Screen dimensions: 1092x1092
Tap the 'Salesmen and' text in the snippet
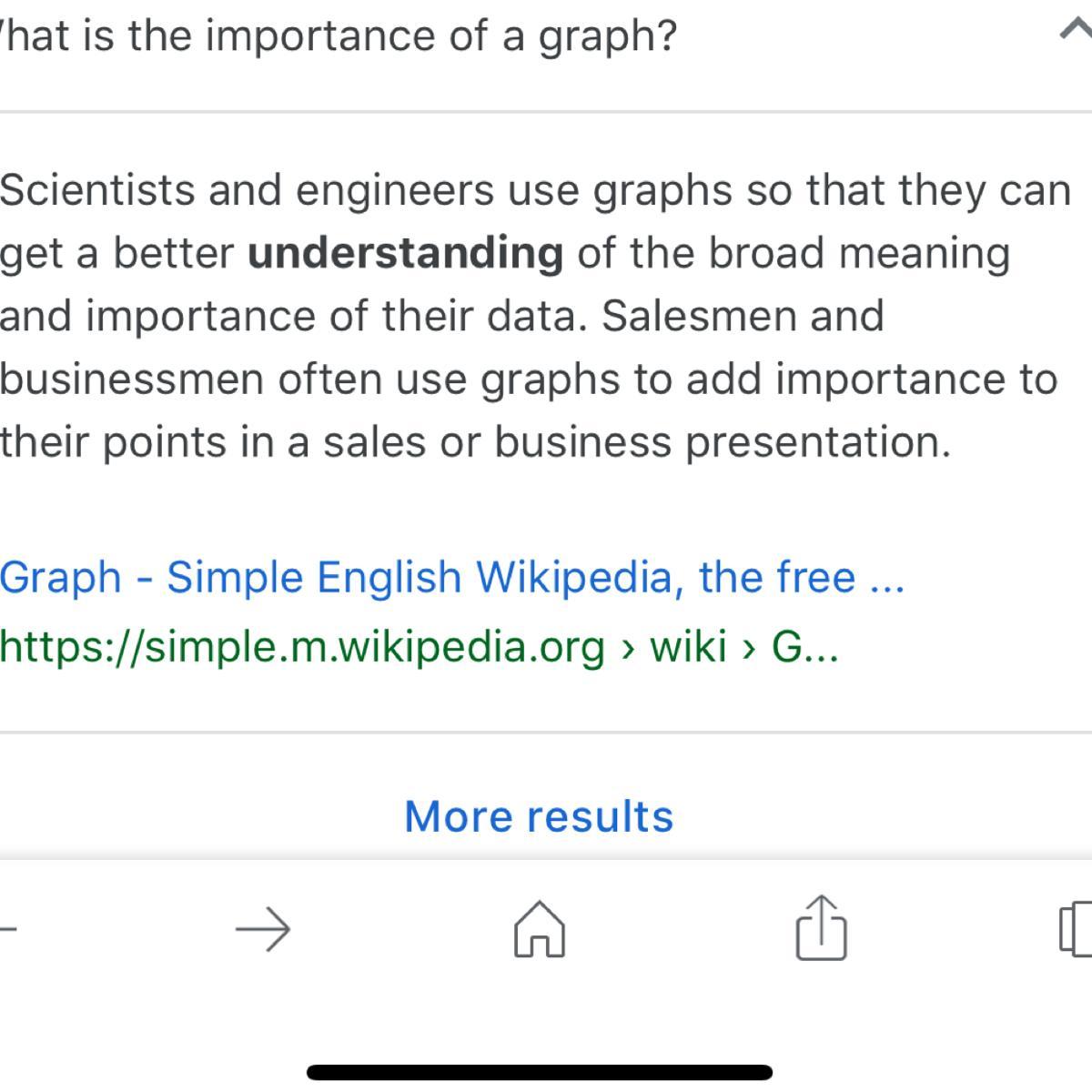coord(742,316)
